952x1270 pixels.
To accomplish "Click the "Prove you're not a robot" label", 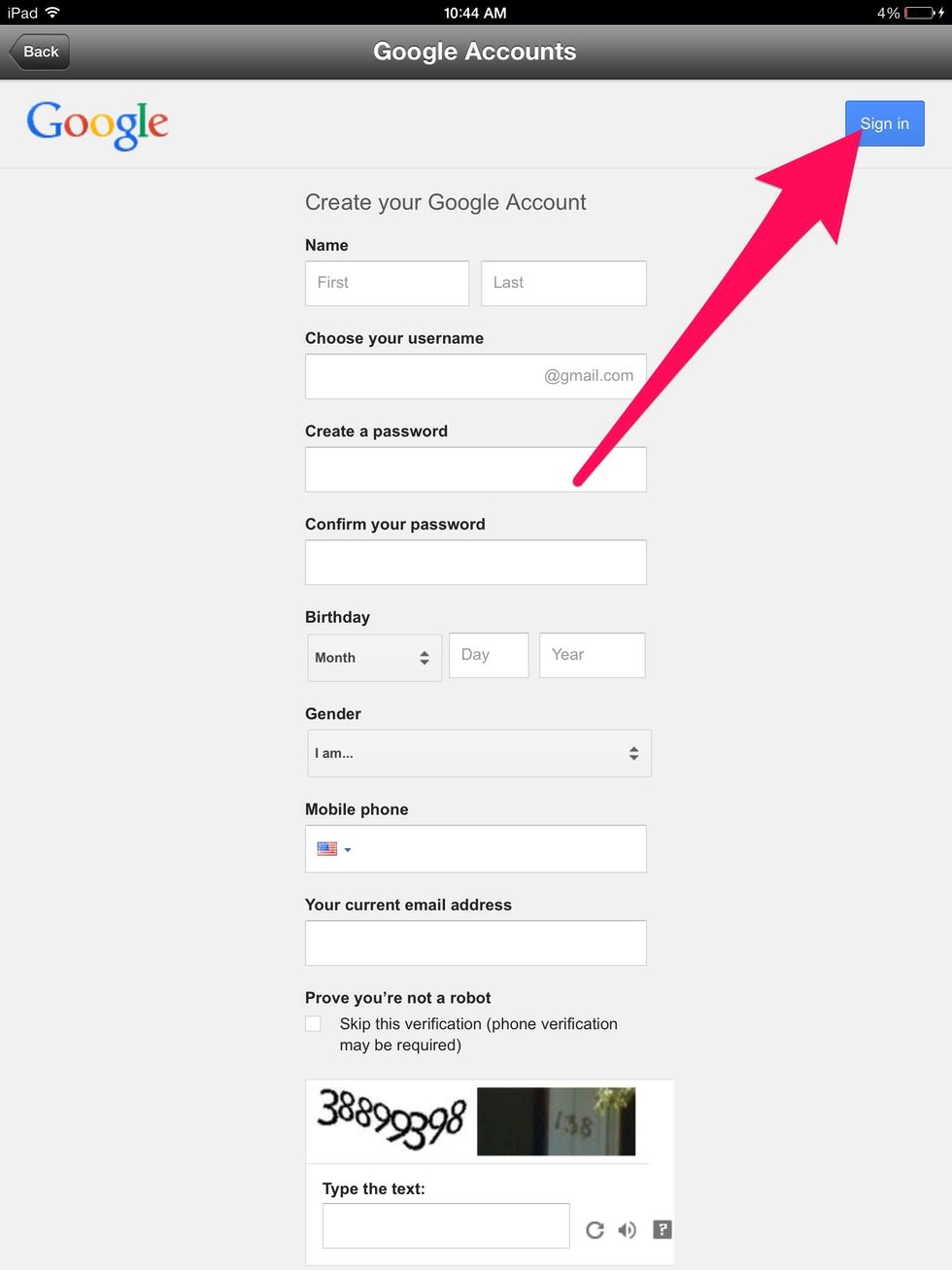I will (x=398, y=998).
